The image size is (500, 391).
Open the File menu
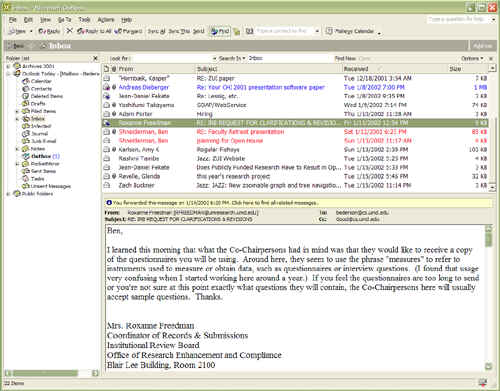point(13,20)
